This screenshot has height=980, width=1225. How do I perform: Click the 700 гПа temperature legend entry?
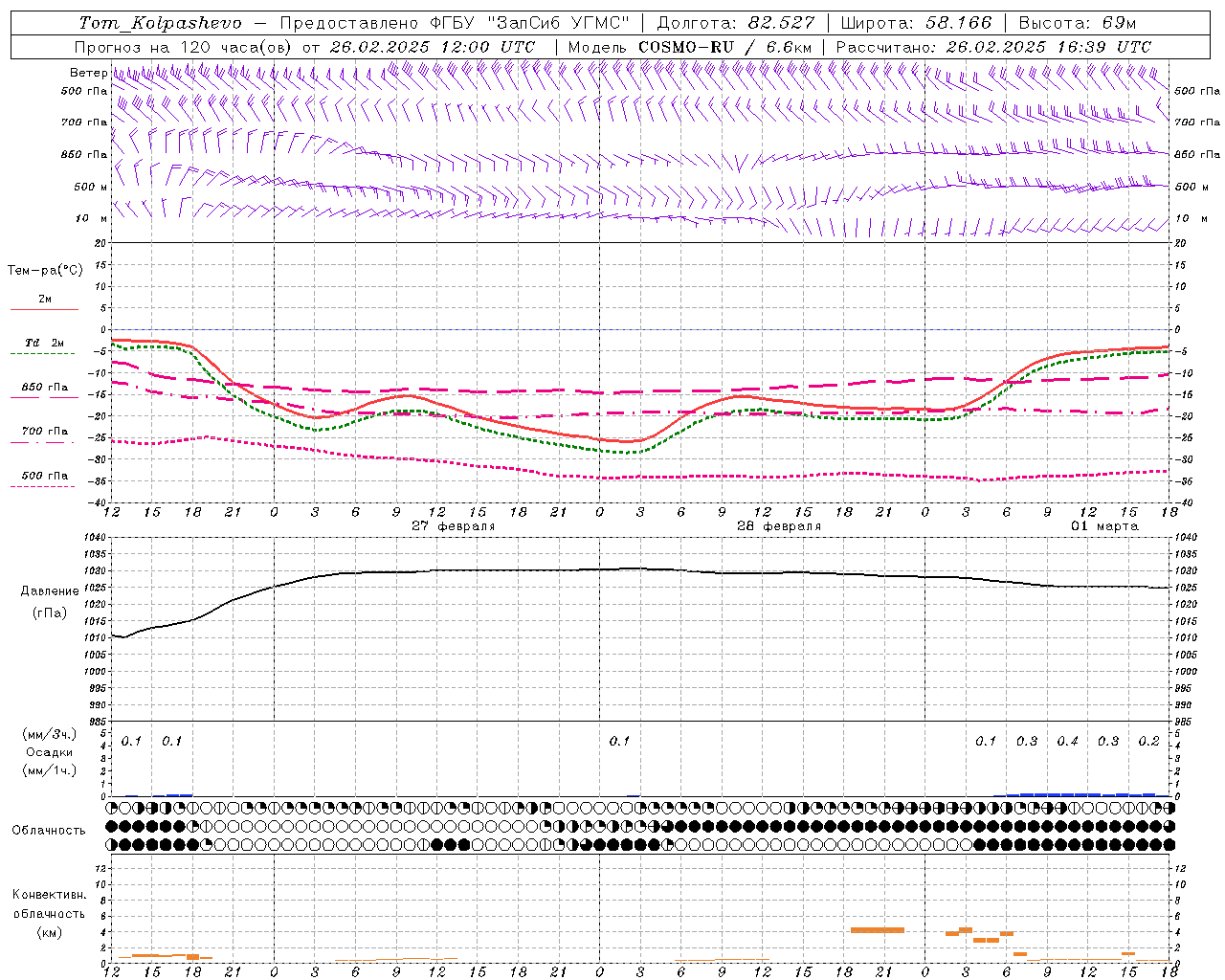click(x=44, y=432)
